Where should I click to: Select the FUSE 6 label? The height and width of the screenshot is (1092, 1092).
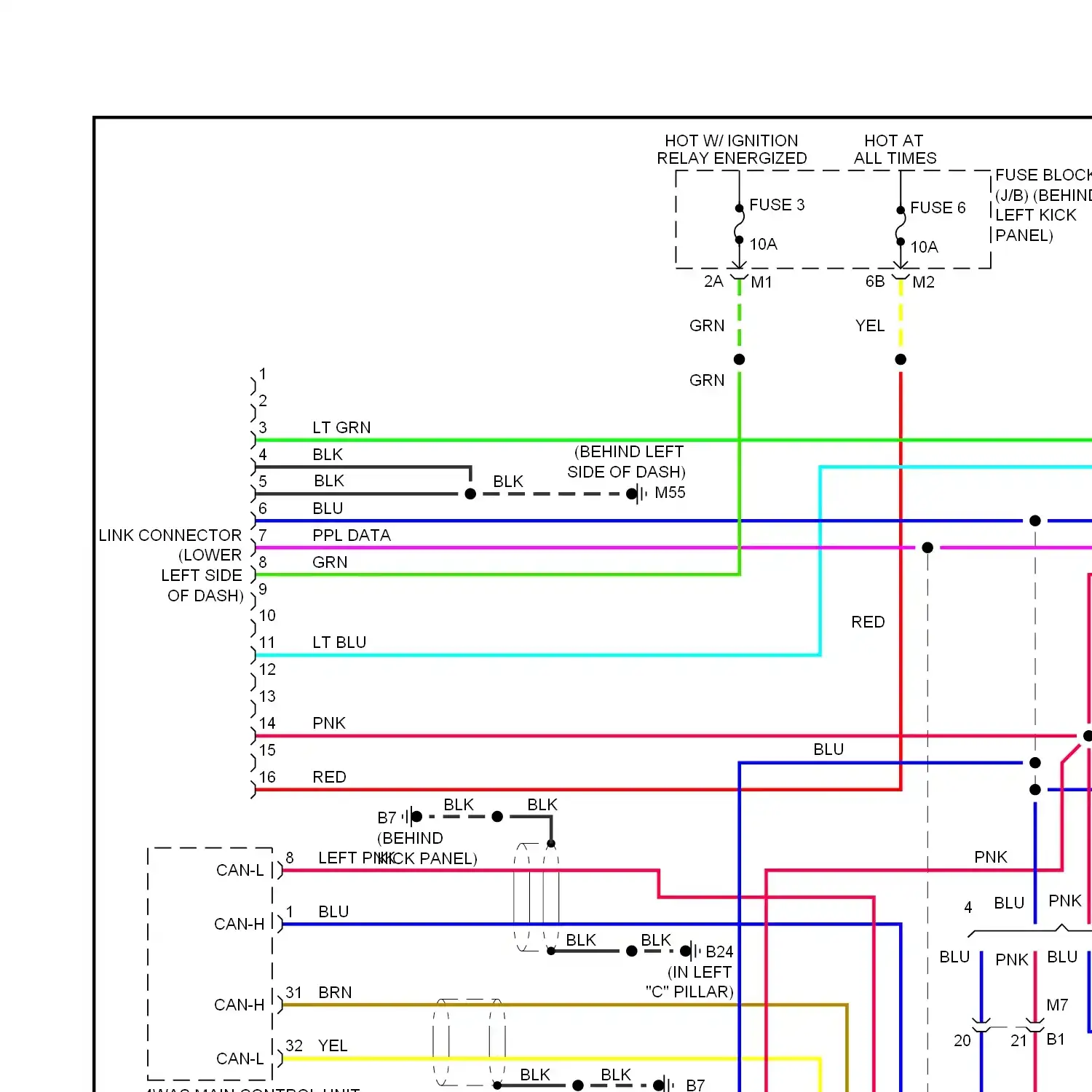938,207
